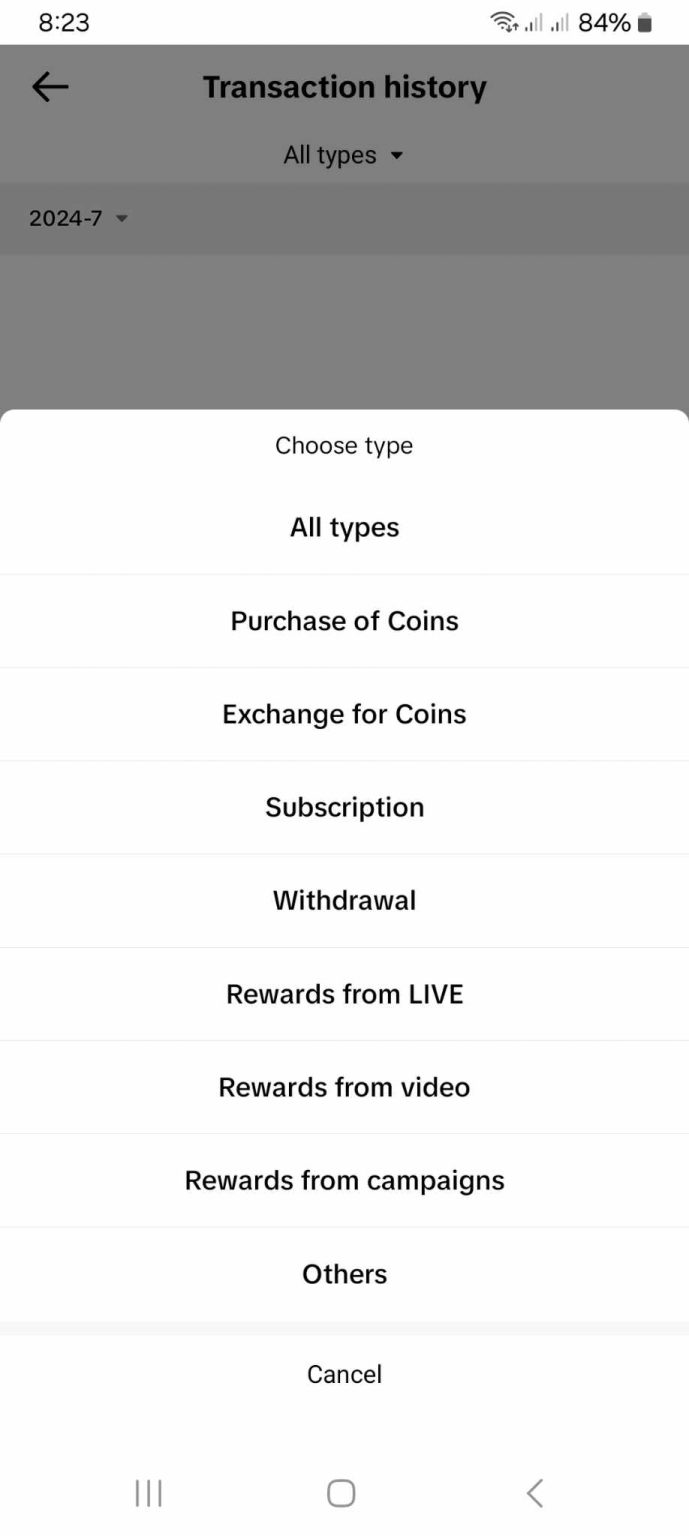The width and height of the screenshot is (689, 1536).
Task: Tap Cancel to close the sheet
Action: click(x=344, y=1374)
